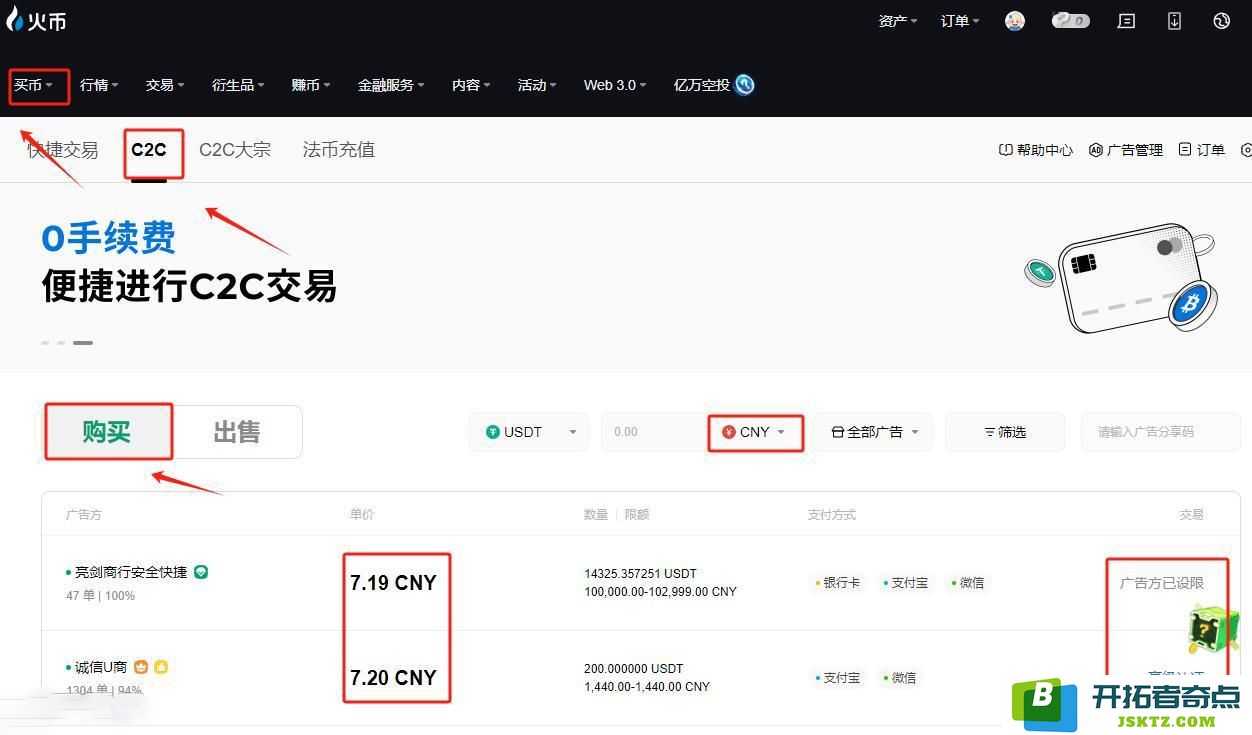Screen dimensions: 1252x735
Task: Click the 7.20 CNY price
Action: pos(393,677)
